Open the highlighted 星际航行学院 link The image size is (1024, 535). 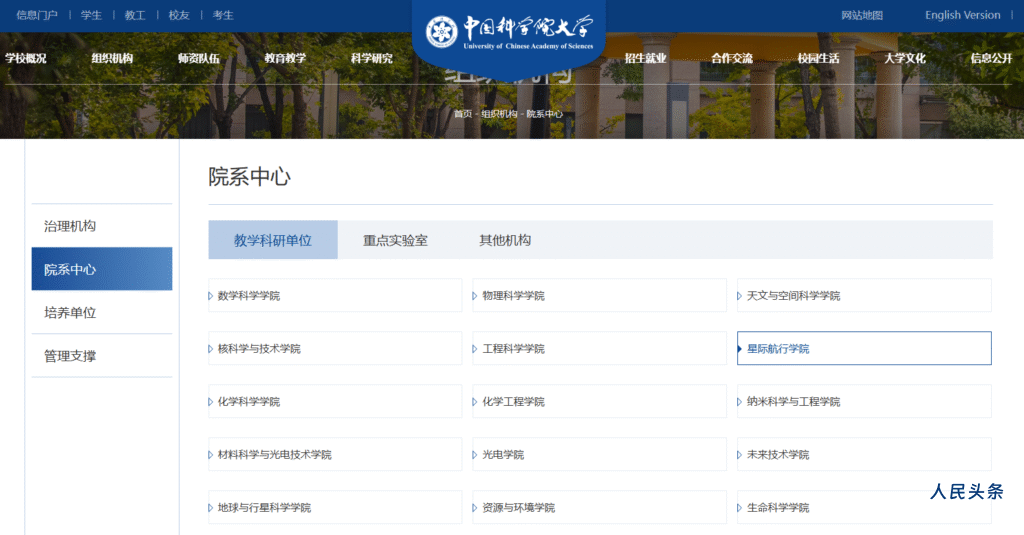pos(864,348)
